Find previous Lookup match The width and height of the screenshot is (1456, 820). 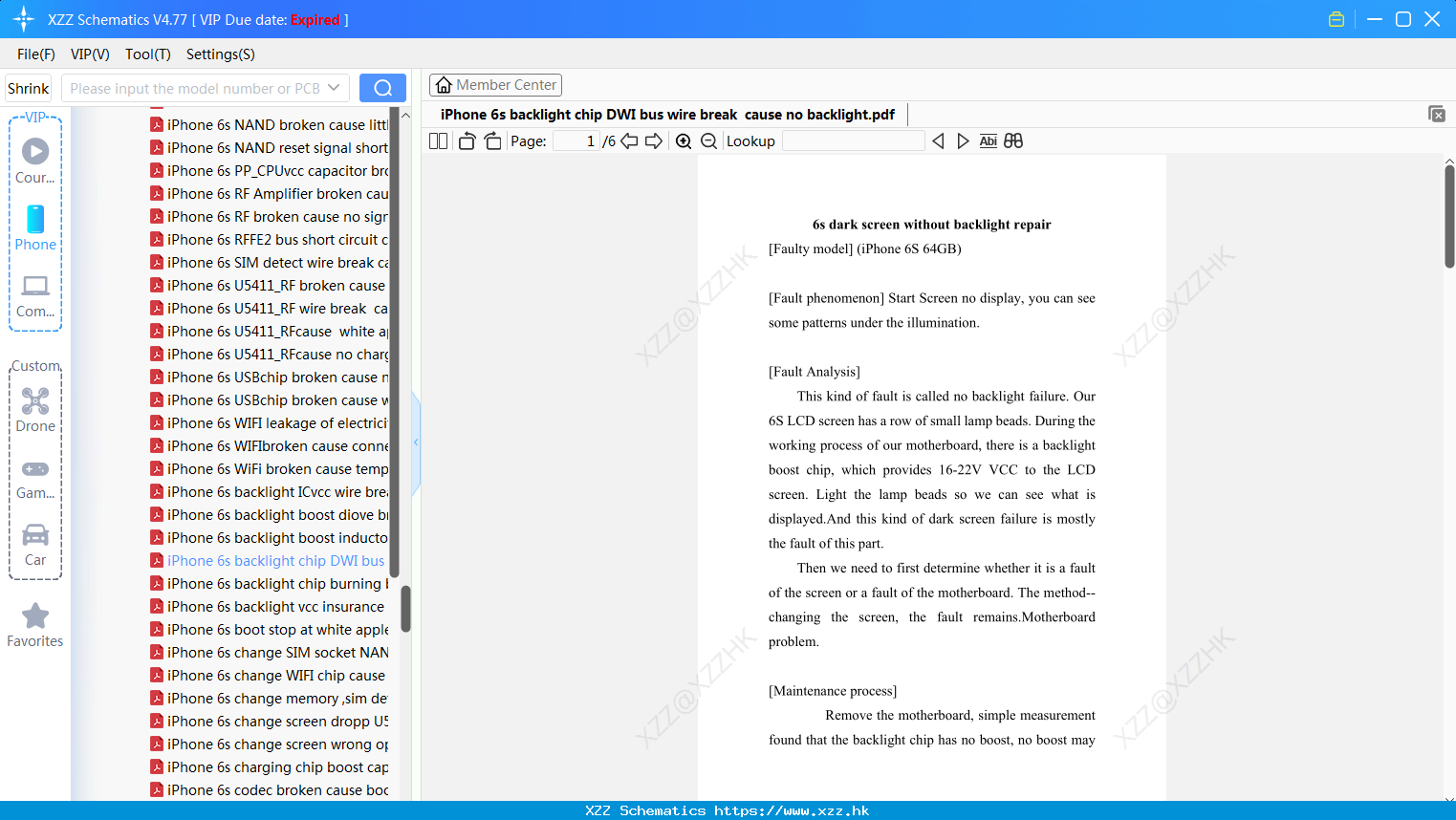coord(938,141)
